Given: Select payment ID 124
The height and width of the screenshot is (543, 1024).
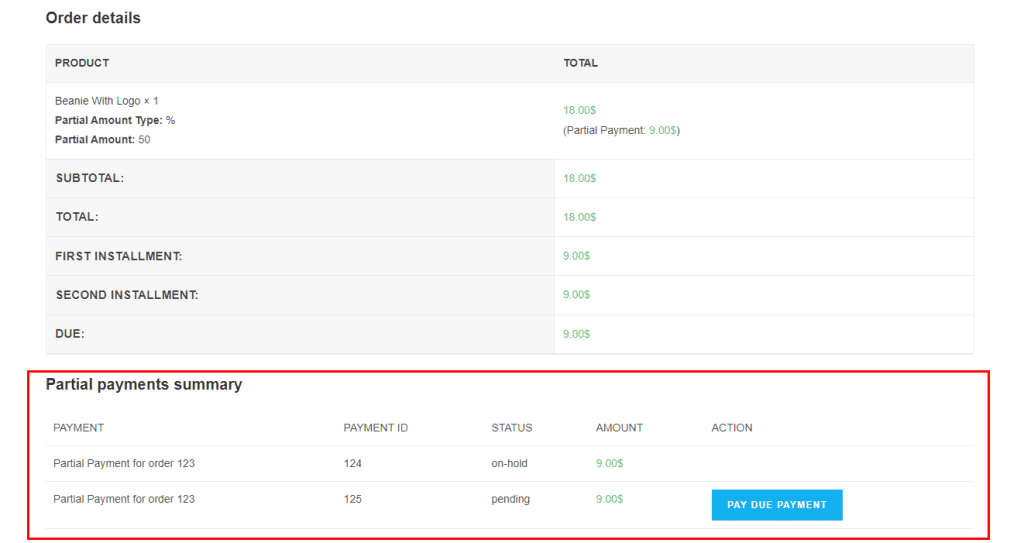Looking at the screenshot, I should [x=352, y=464].
